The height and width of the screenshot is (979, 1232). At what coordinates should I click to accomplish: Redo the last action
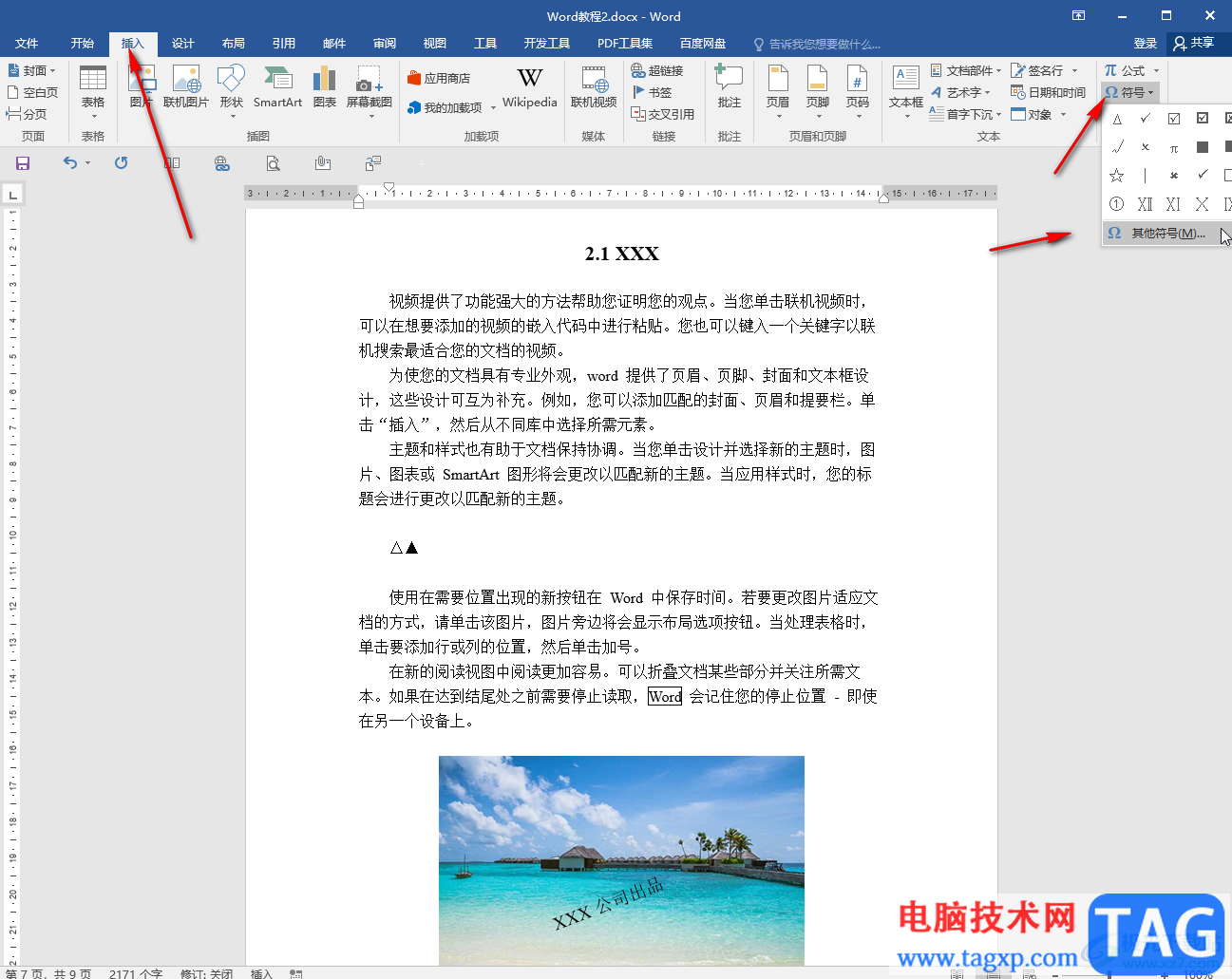coord(121,163)
